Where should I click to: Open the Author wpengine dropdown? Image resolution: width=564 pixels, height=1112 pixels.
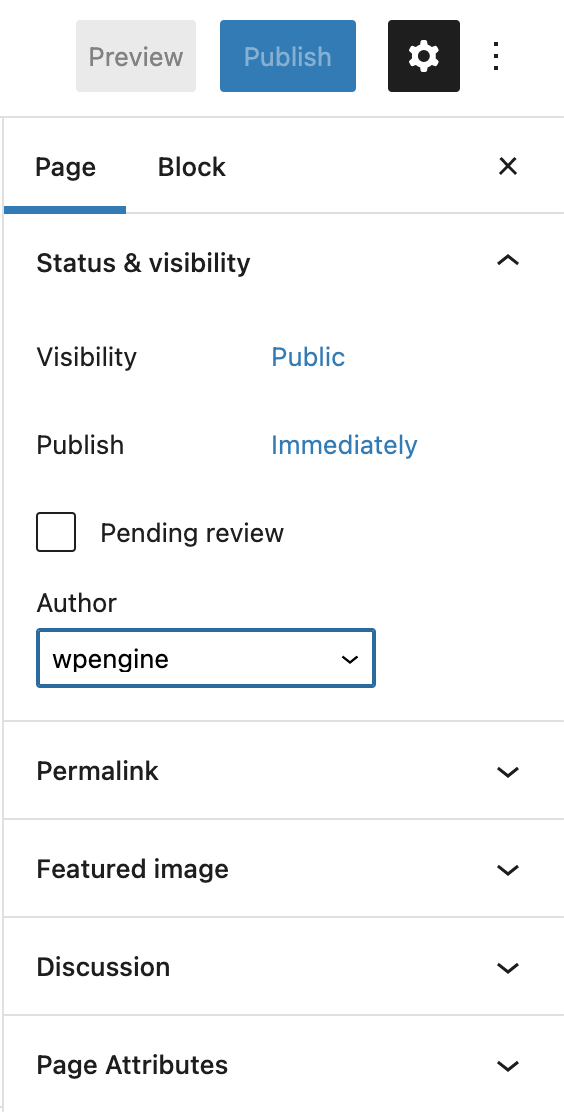206,658
